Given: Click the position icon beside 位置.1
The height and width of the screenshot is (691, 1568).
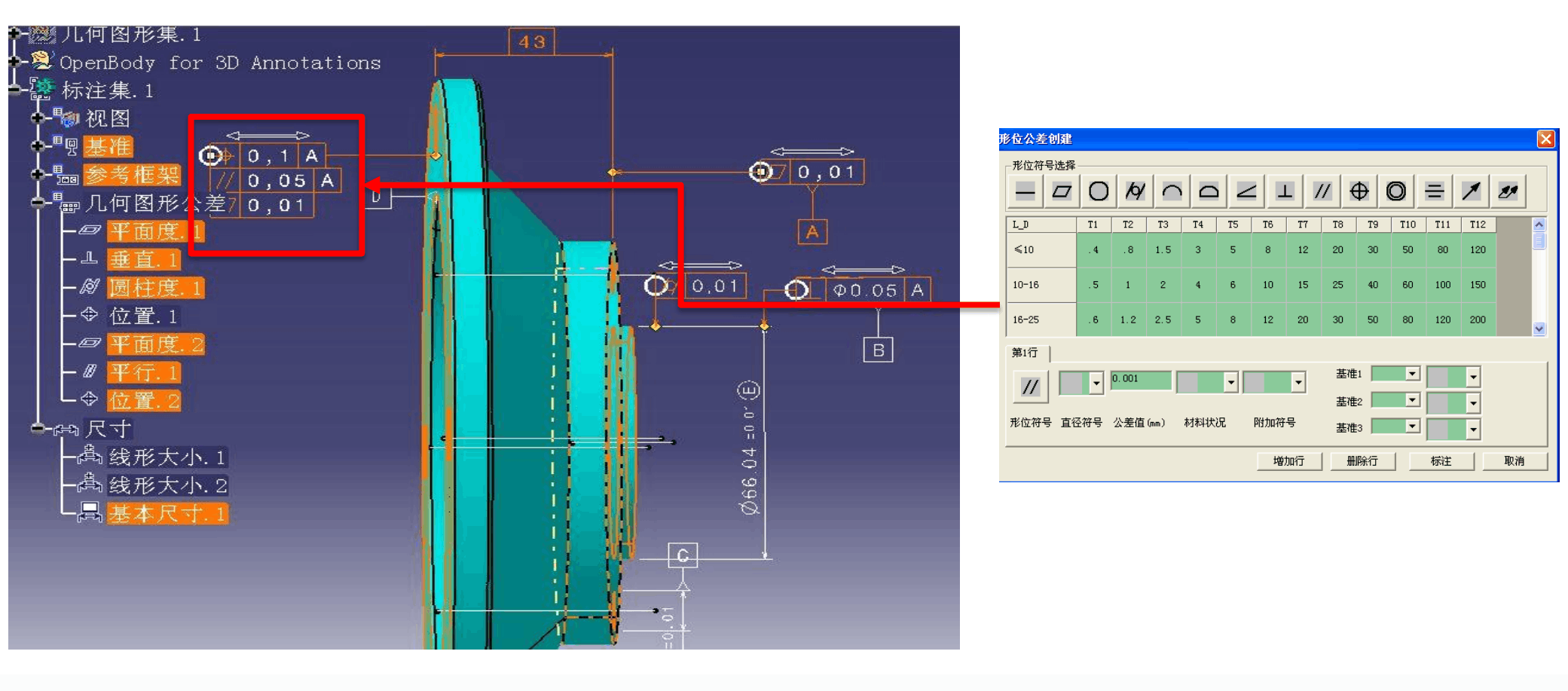Looking at the screenshot, I should [90, 314].
